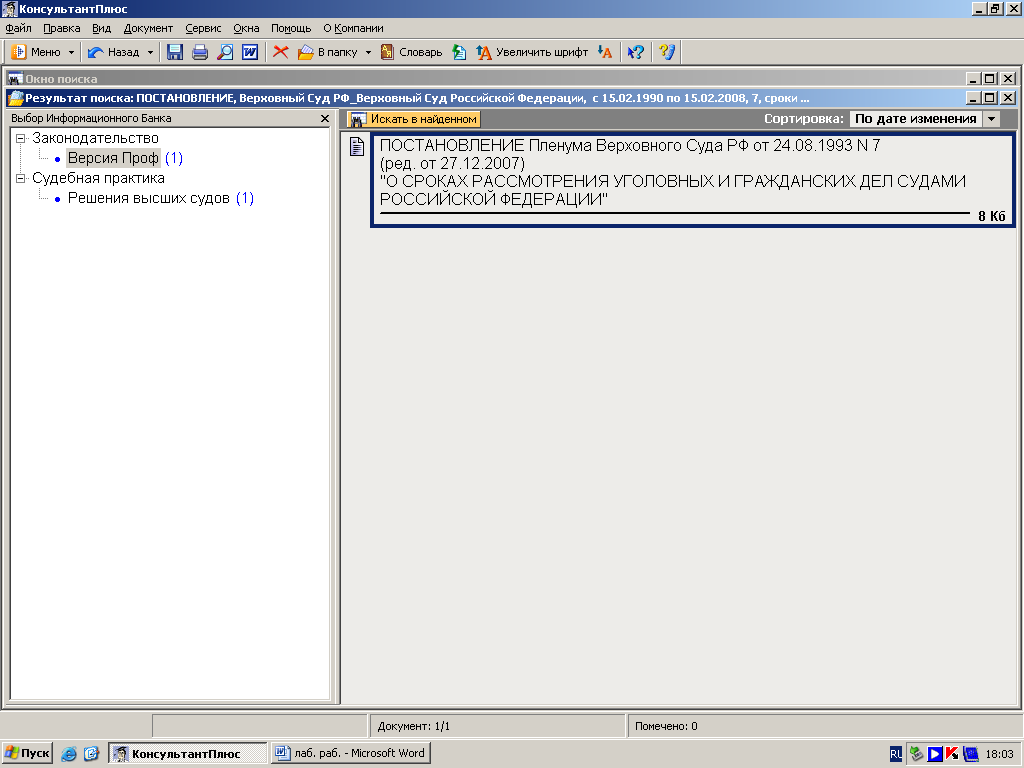The height and width of the screenshot is (768, 1024).
Task: Click the magnifier Find icon
Action: click(225, 52)
